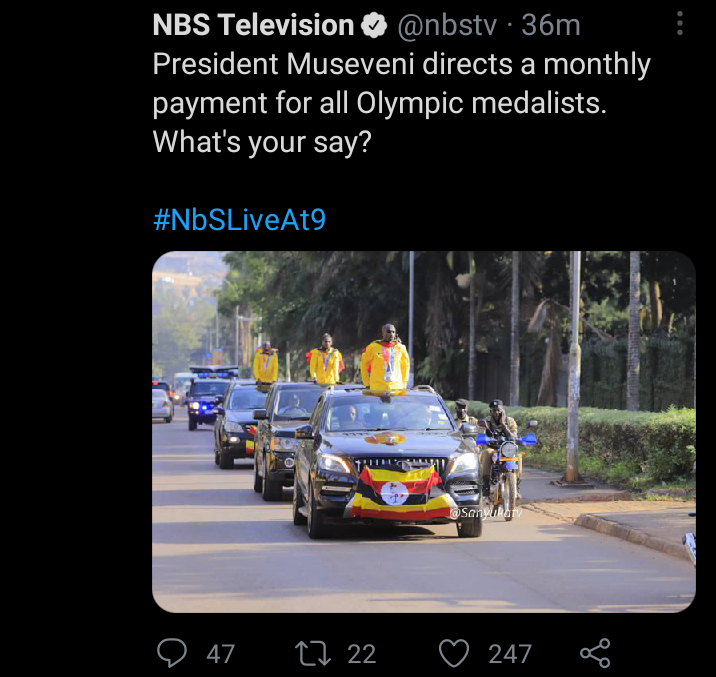Viewport: 716px width, 677px height.
Task: Click the reply count 47
Action: point(221,654)
